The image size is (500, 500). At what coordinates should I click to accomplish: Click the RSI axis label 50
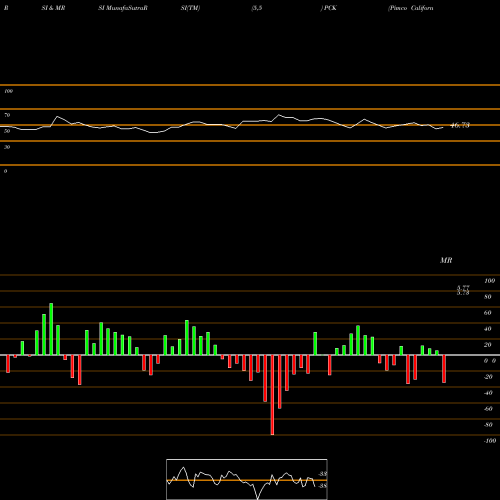click(7, 131)
